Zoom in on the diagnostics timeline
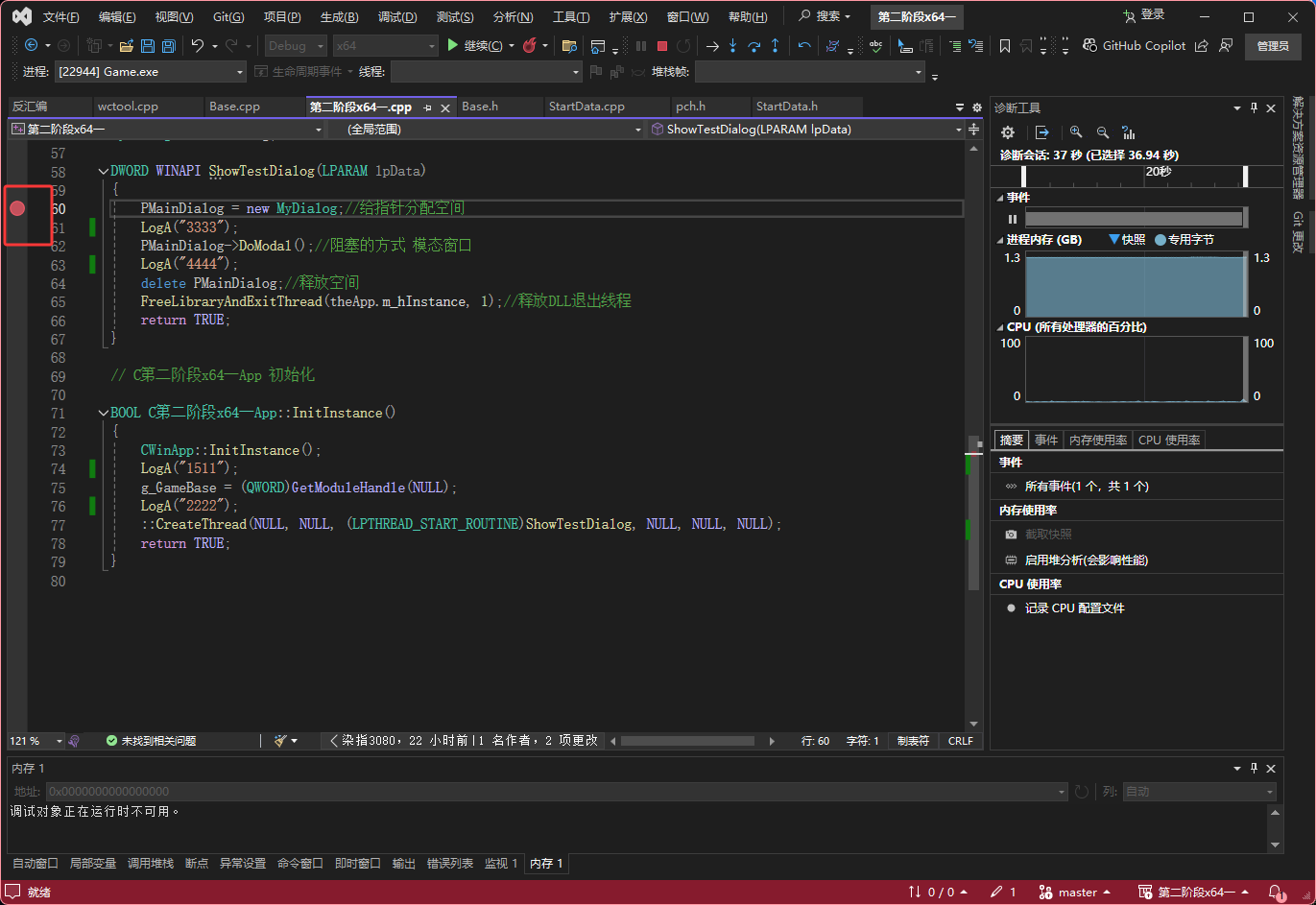Image resolution: width=1316 pixels, height=905 pixels. click(x=1076, y=132)
